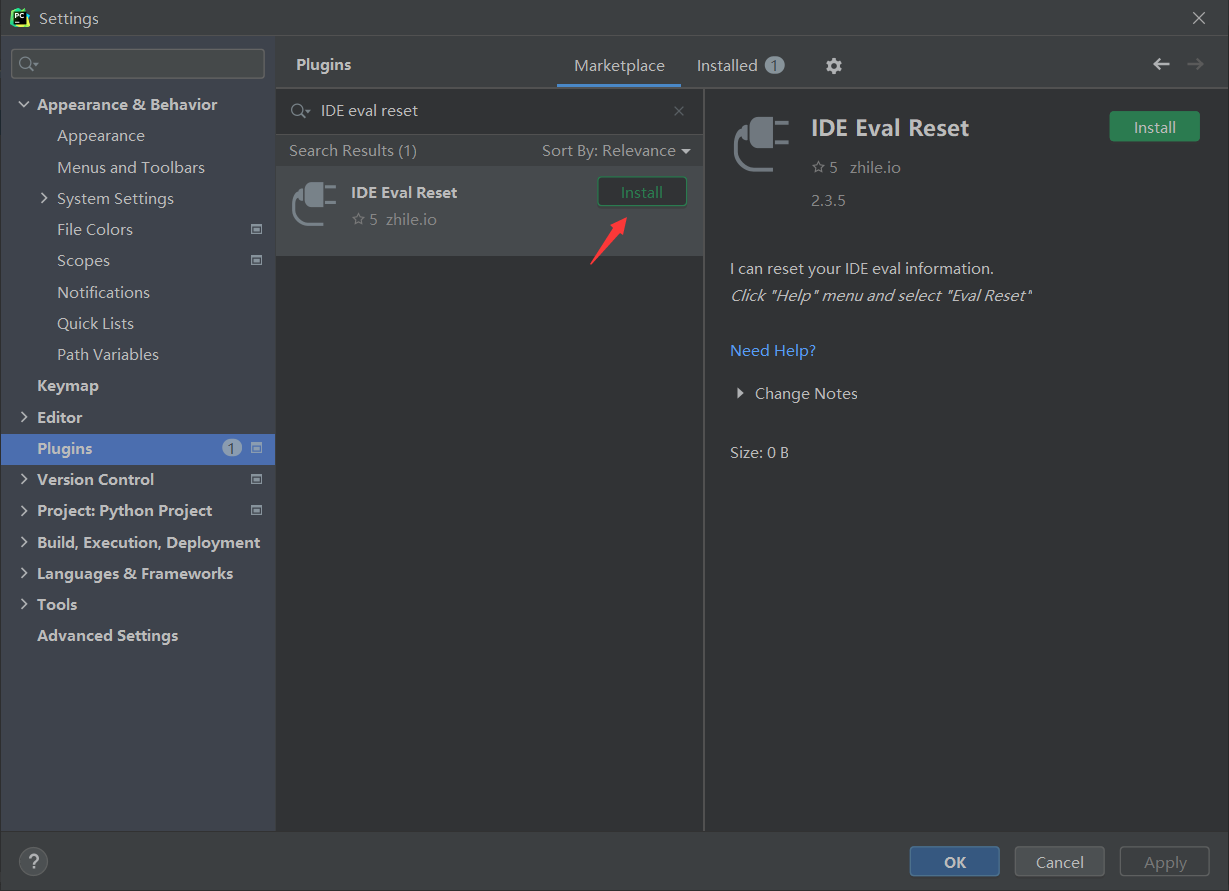This screenshot has height=891, width=1229.
Task: Click the star rating in the search result
Action: [x=365, y=220]
